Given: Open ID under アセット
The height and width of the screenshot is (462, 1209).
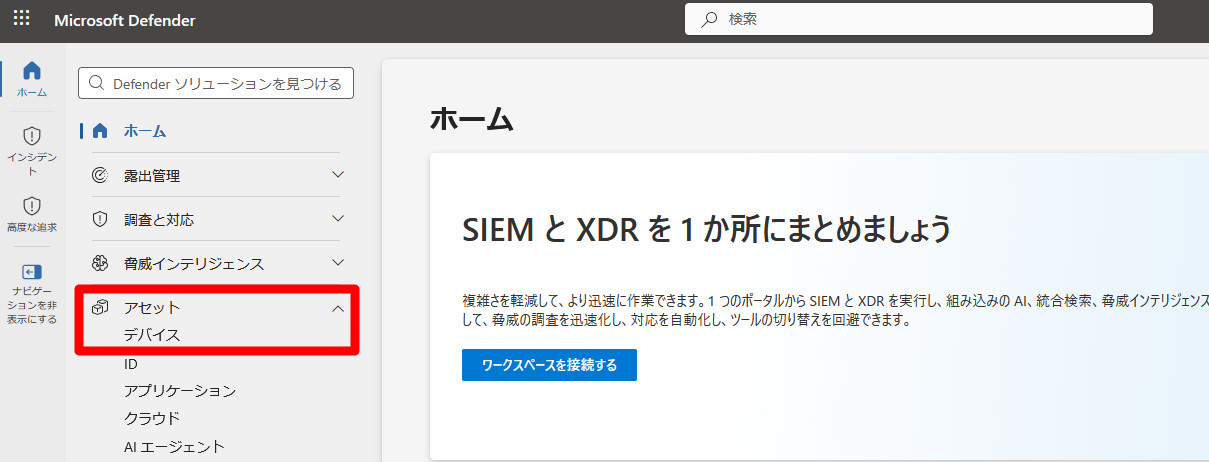Looking at the screenshot, I should coord(131,364).
